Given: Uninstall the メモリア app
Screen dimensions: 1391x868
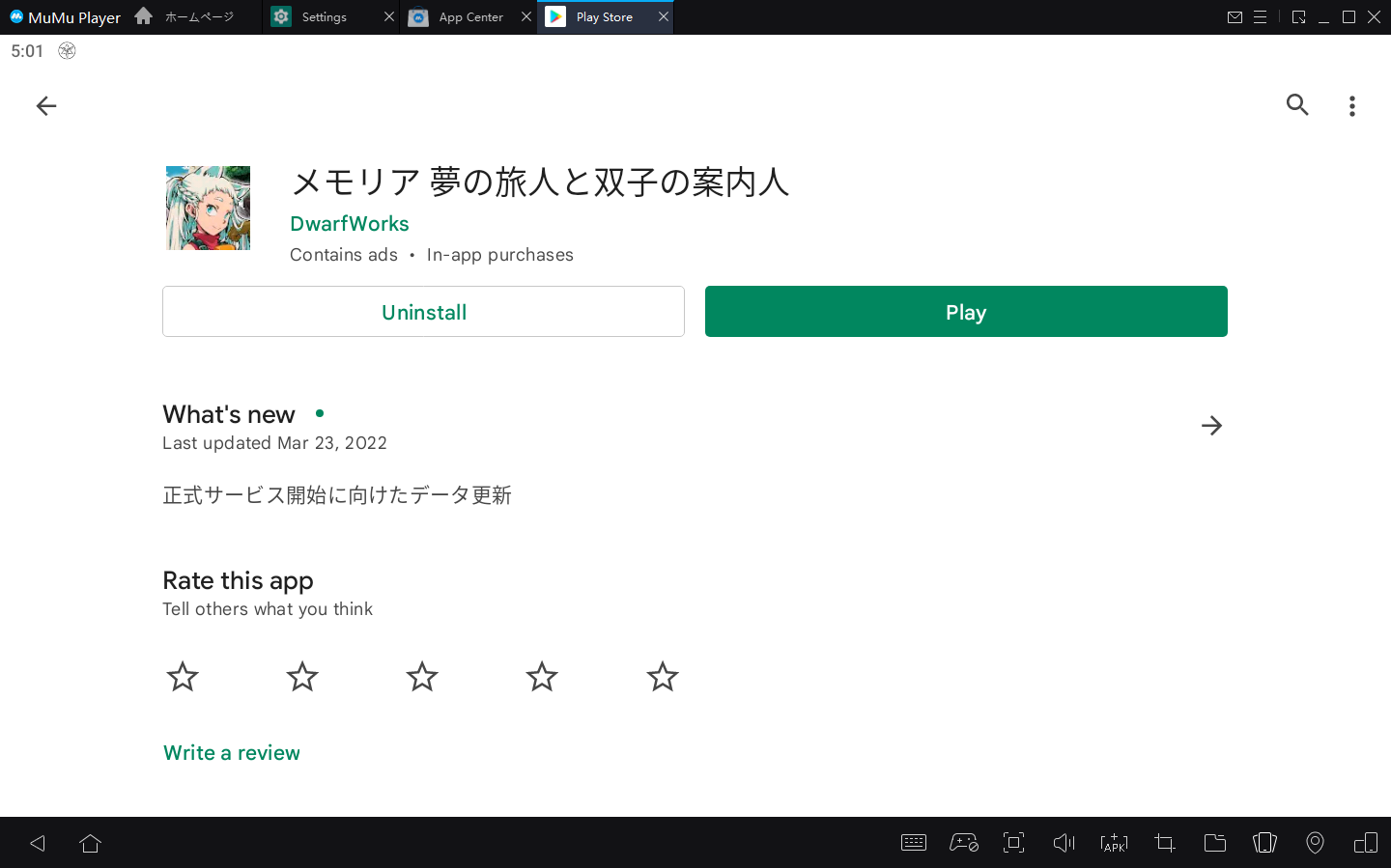Looking at the screenshot, I should [423, 311].
